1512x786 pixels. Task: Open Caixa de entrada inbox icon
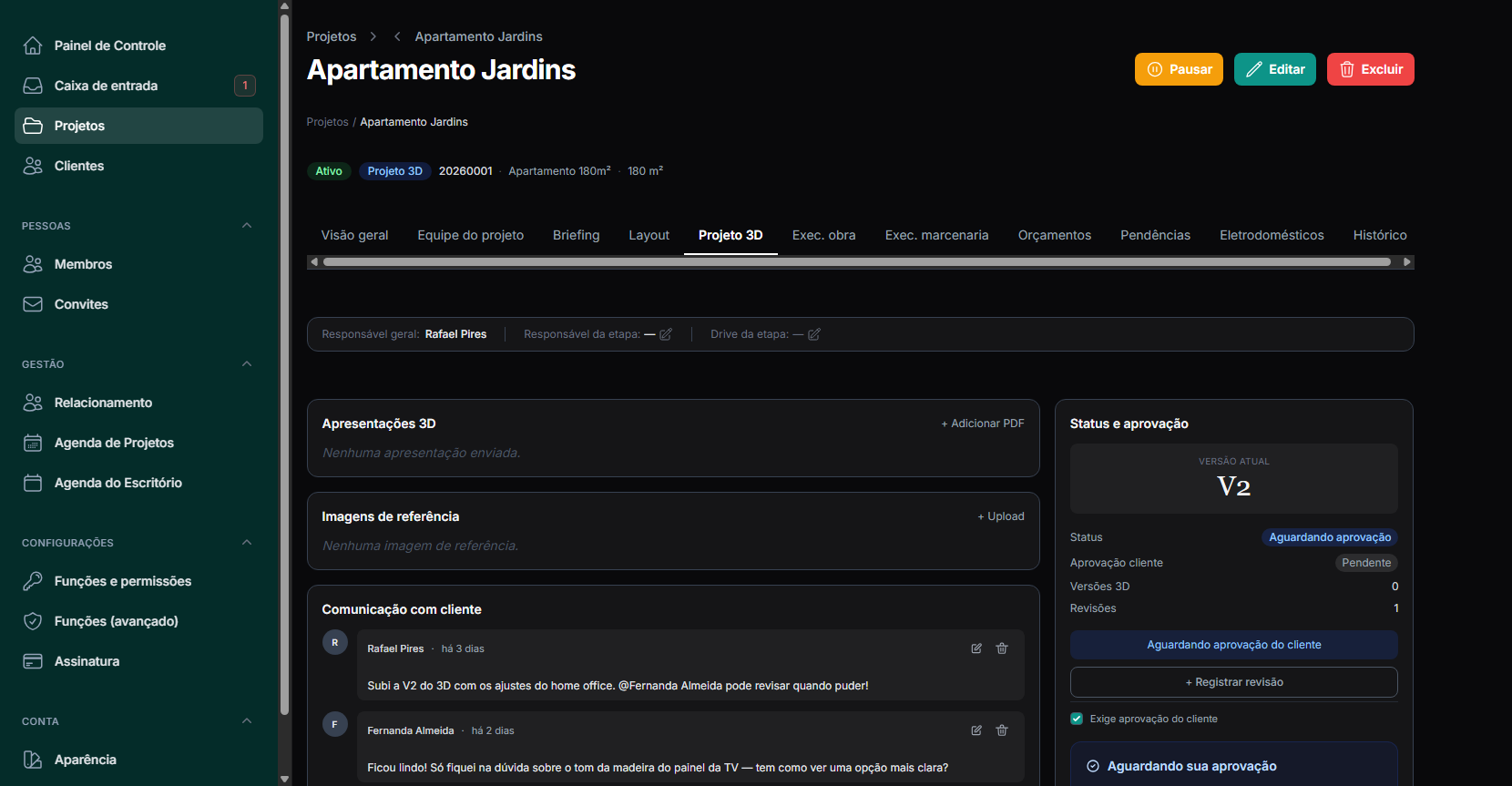point(33,86)
